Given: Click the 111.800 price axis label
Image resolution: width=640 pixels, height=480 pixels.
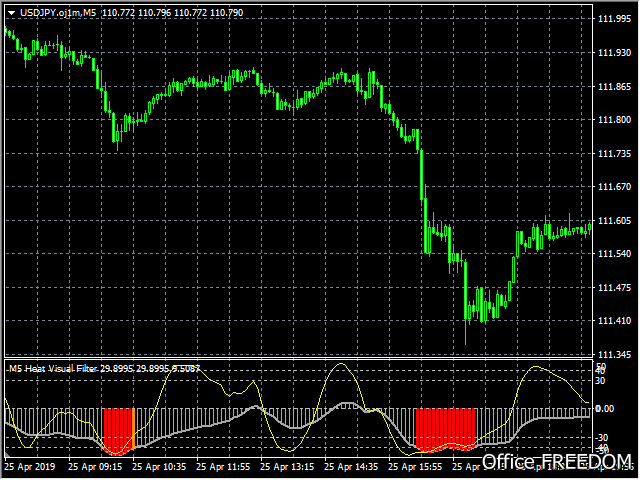Looking at the screenshot, I should [x=614, y=120].
